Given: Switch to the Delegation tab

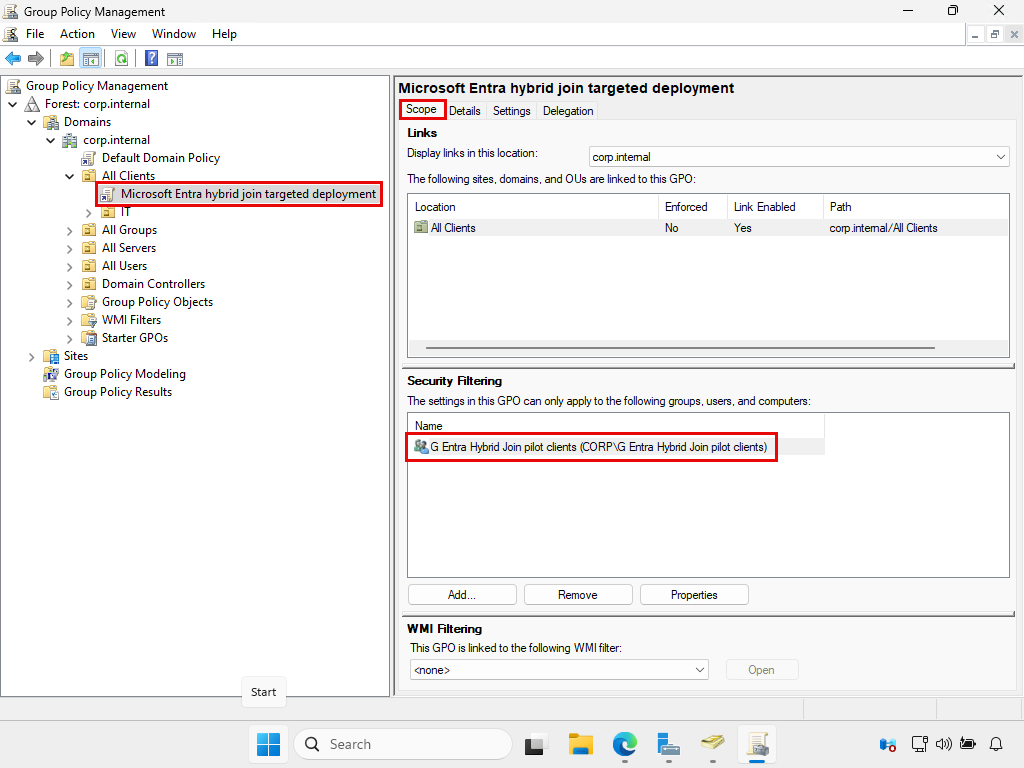Looking at the screenshot, I should (x=568, y=111).
